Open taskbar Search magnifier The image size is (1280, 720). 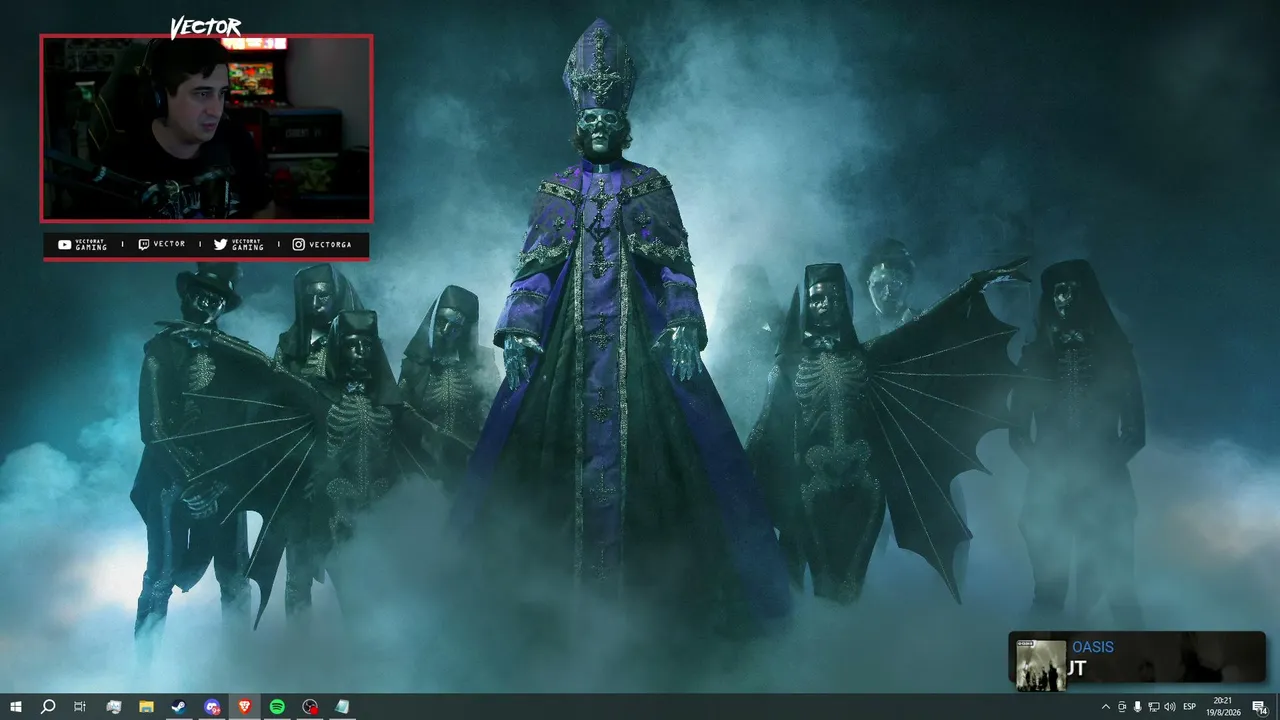click(48, 707)
